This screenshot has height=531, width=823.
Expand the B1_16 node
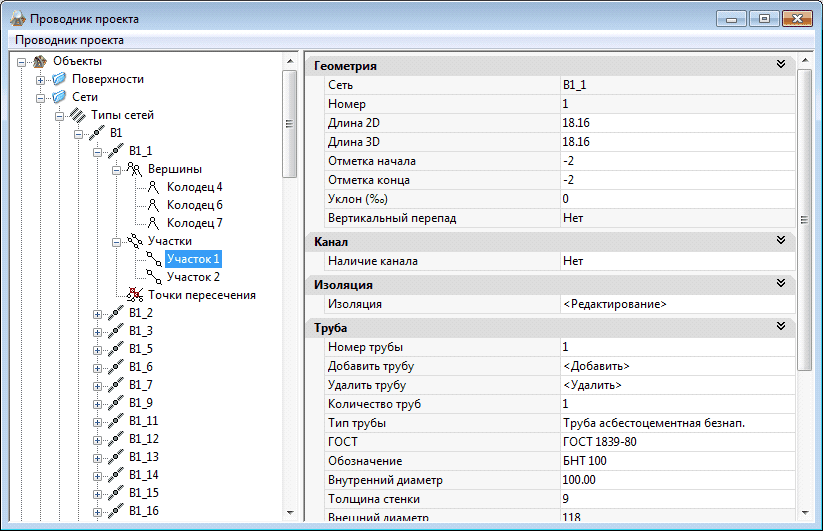coord(97,512)
